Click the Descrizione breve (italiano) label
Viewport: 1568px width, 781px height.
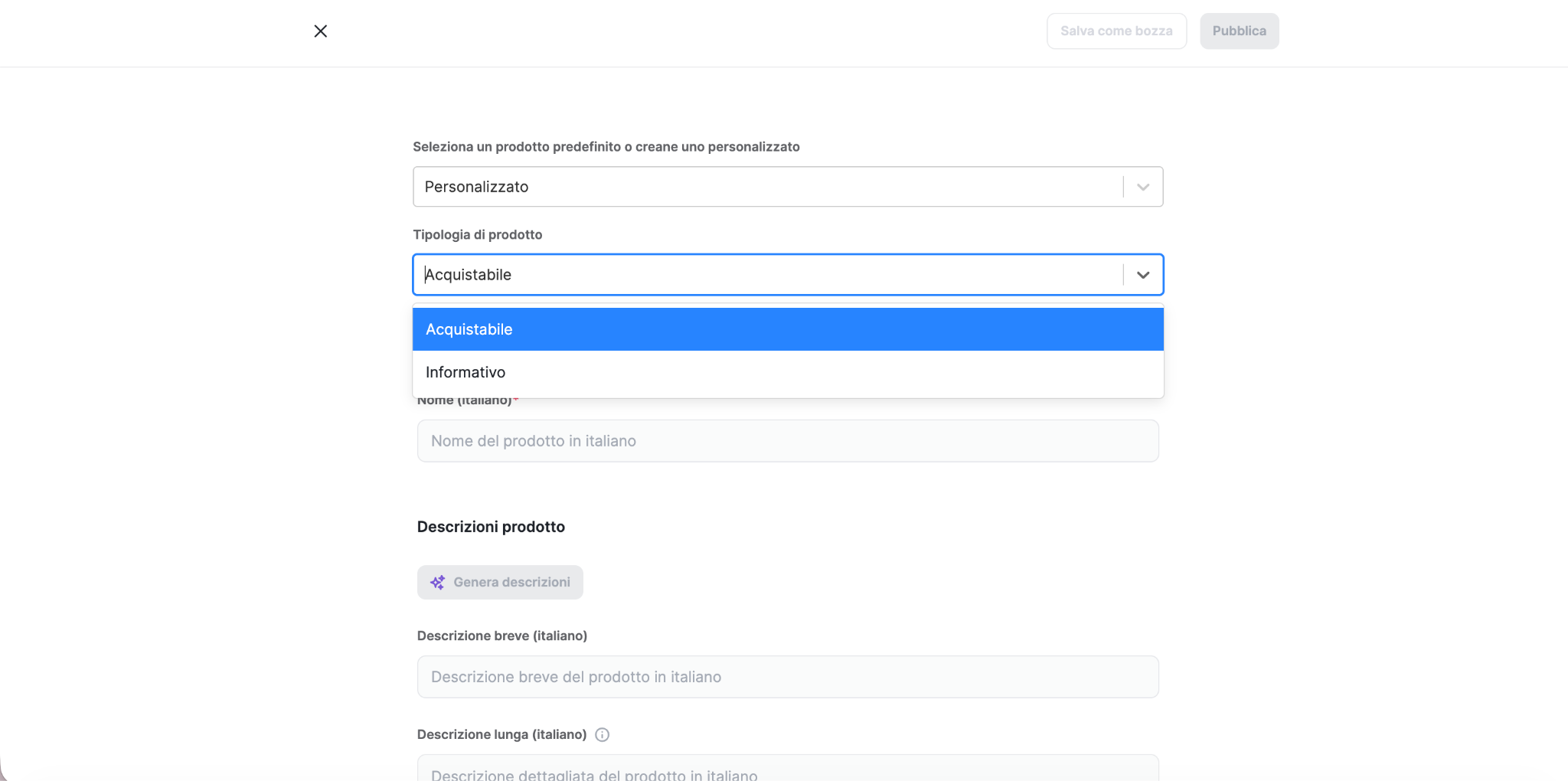[x=502, y=636]
